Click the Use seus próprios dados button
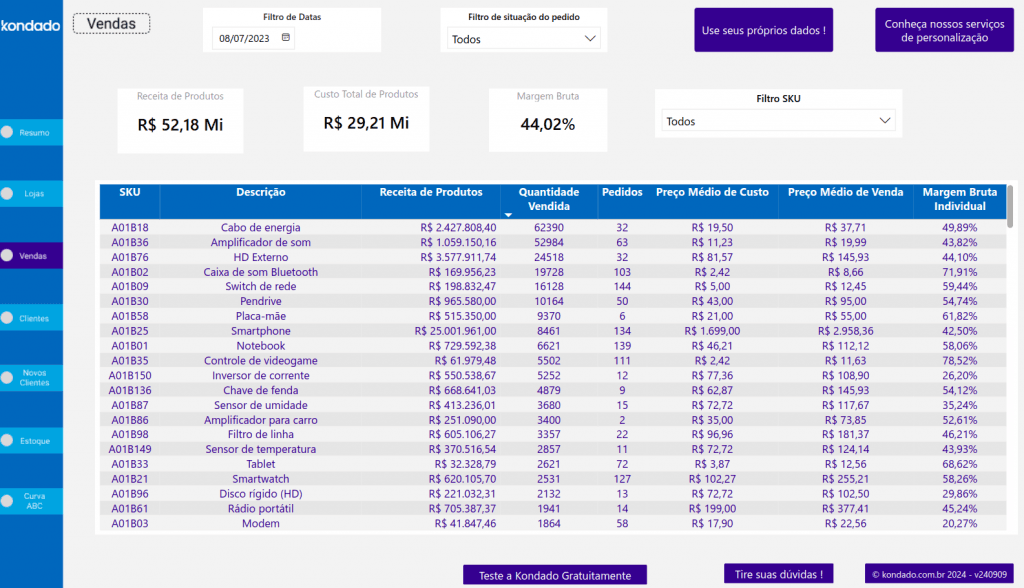The height and width of the screenshot is (588, 1024). [763, 30]
